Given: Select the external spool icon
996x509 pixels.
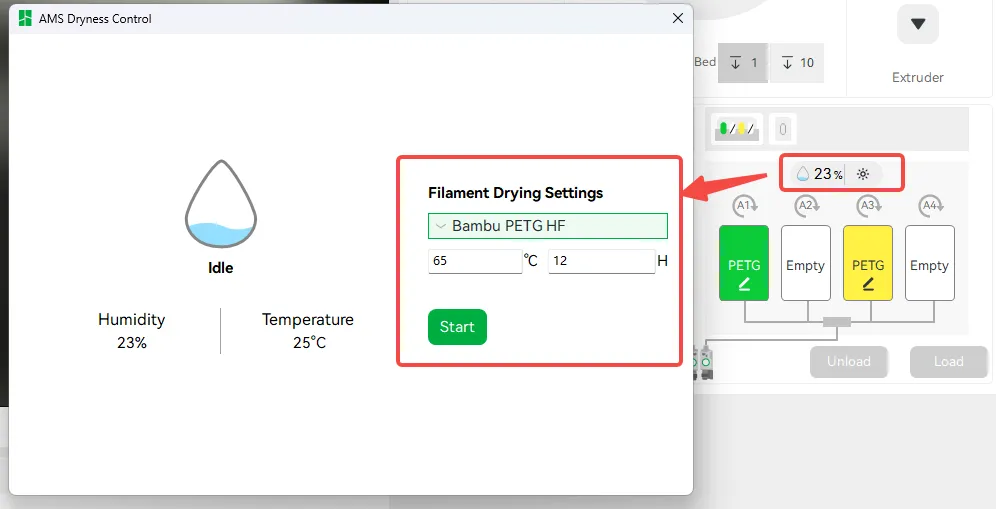Looking at the screenshot, I should click(x=783, y=129).
